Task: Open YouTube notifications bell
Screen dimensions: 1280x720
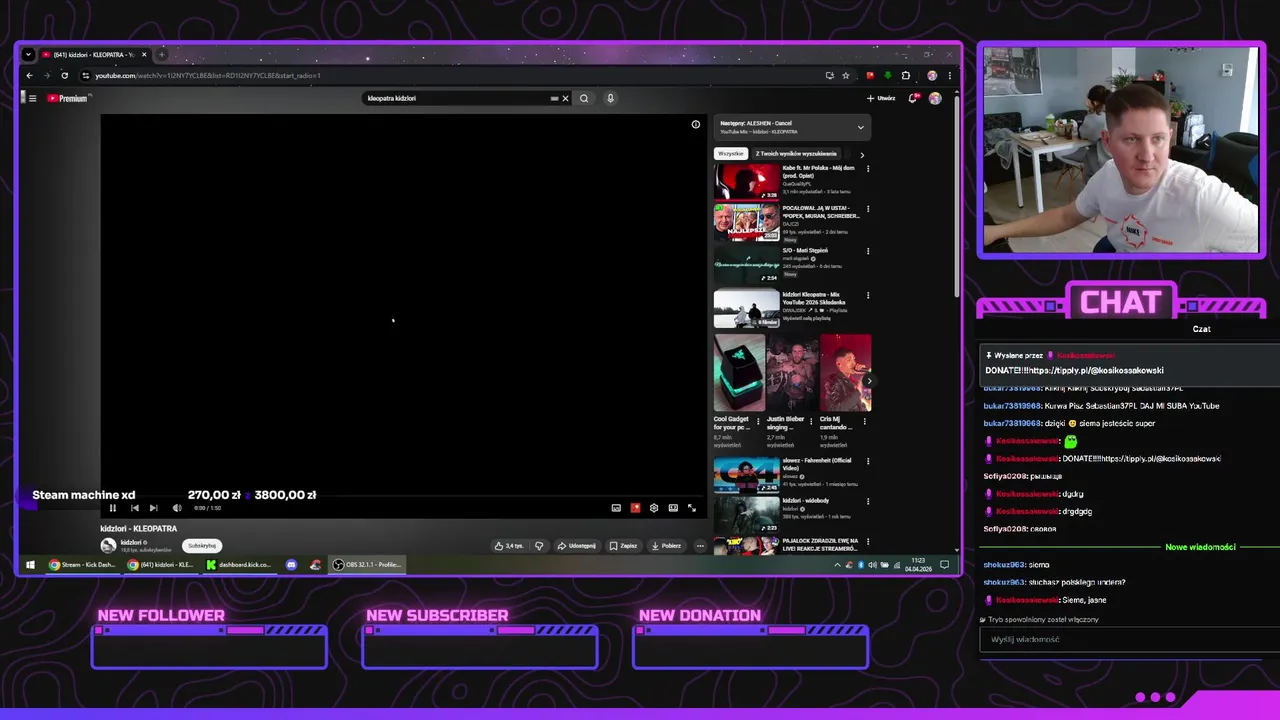Action: [913, 98]
